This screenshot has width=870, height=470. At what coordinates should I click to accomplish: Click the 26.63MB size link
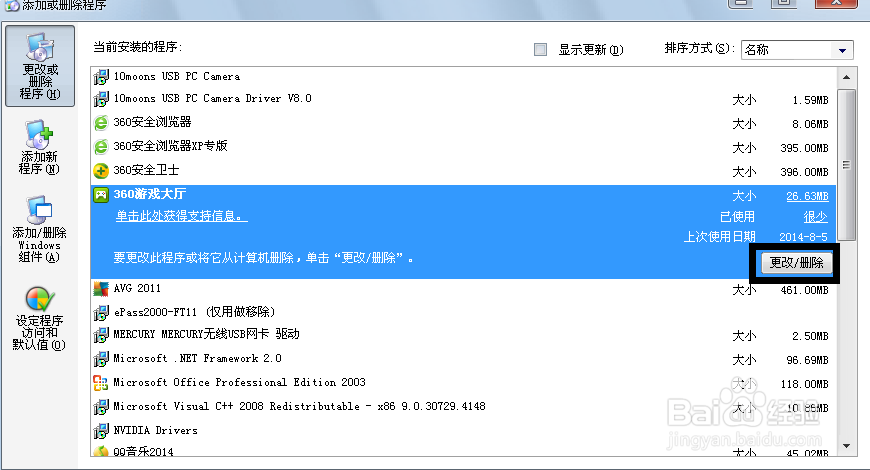click(807, 196)
